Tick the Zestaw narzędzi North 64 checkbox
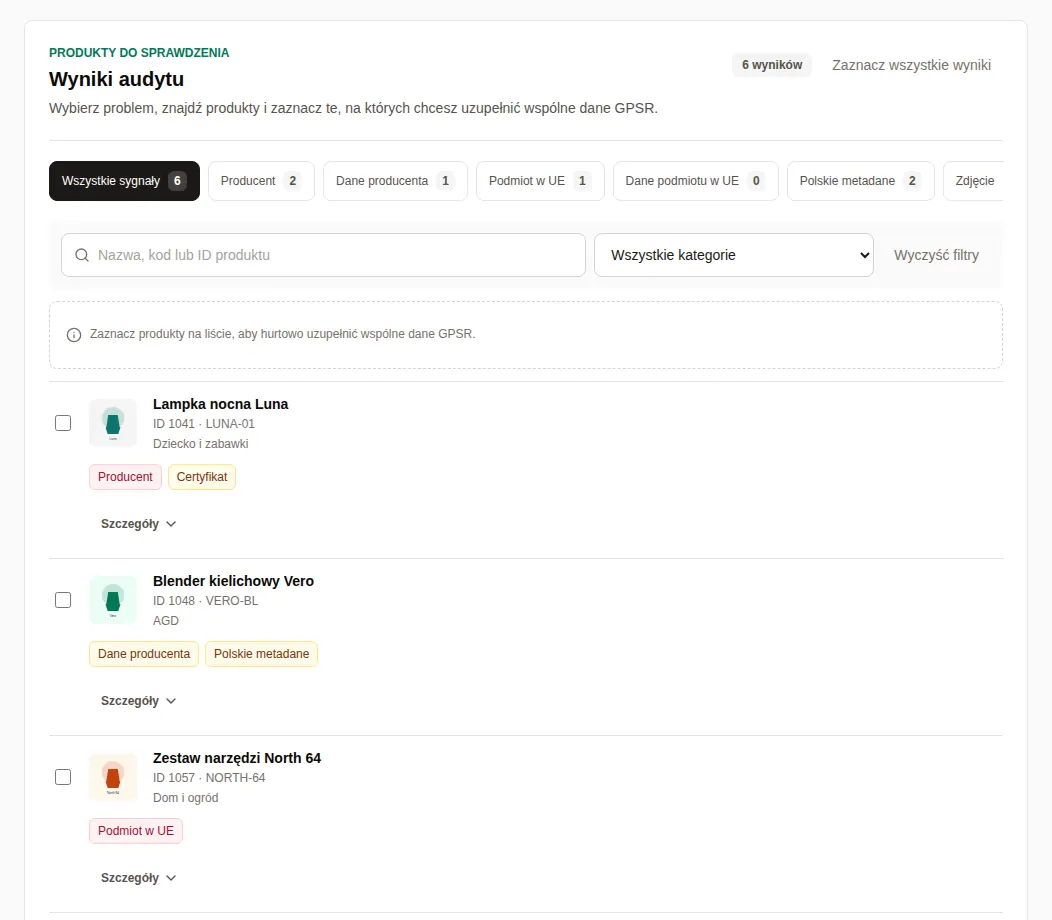 click(63, 777)
